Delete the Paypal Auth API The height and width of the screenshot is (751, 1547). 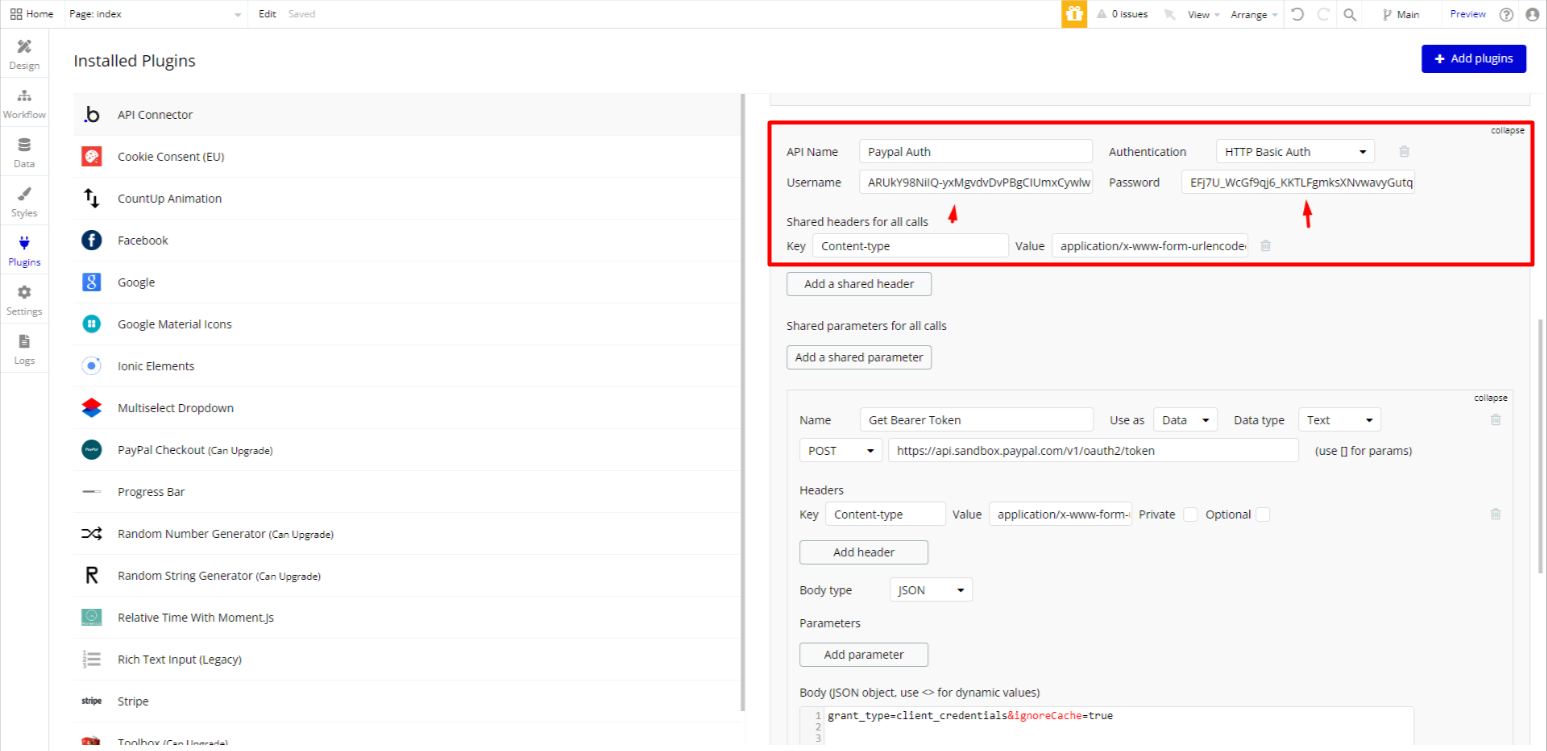(x=1404, y=152)
